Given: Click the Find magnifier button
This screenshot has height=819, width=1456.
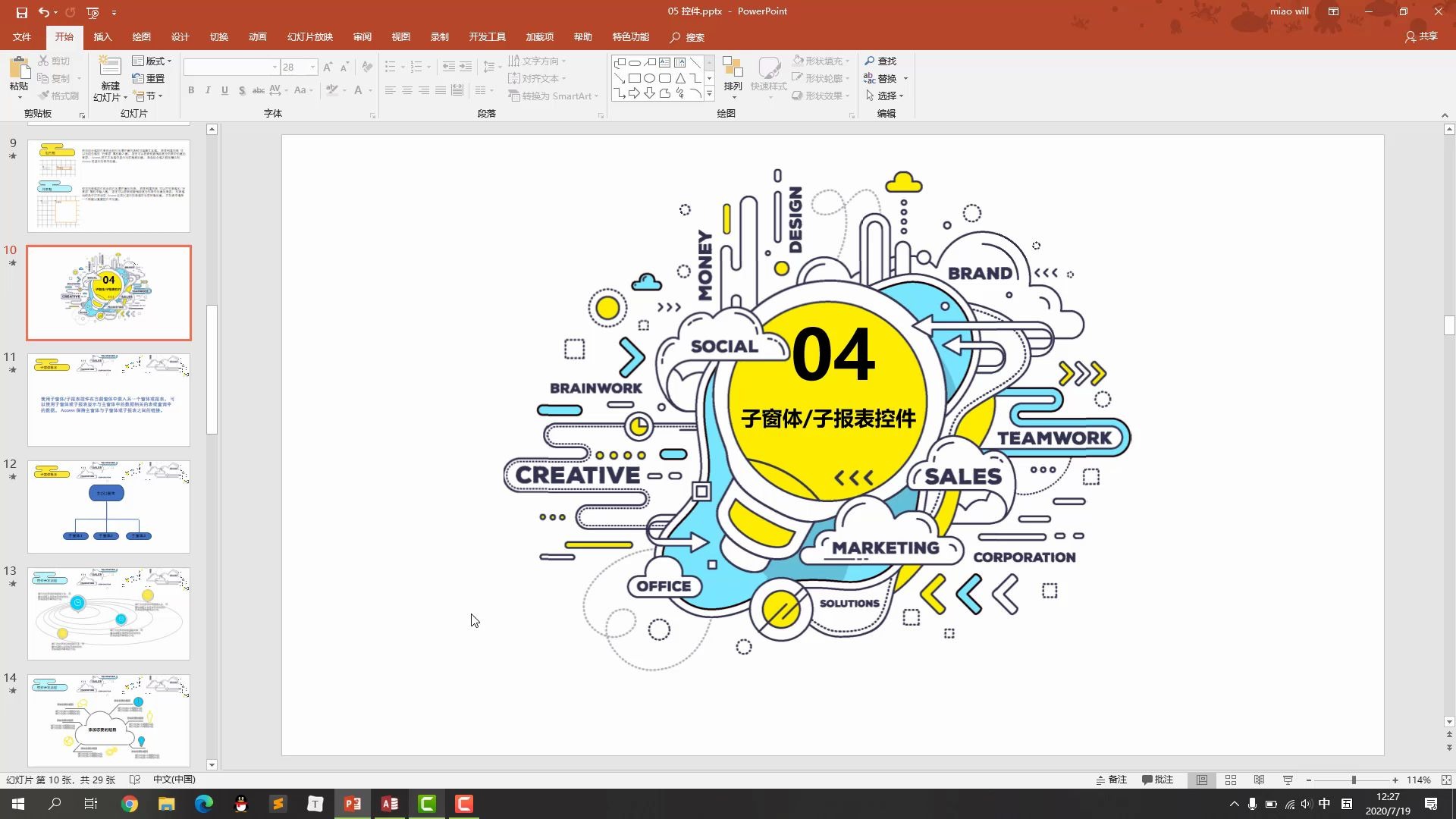Looking at the screenshot, I should coord(880,61).
